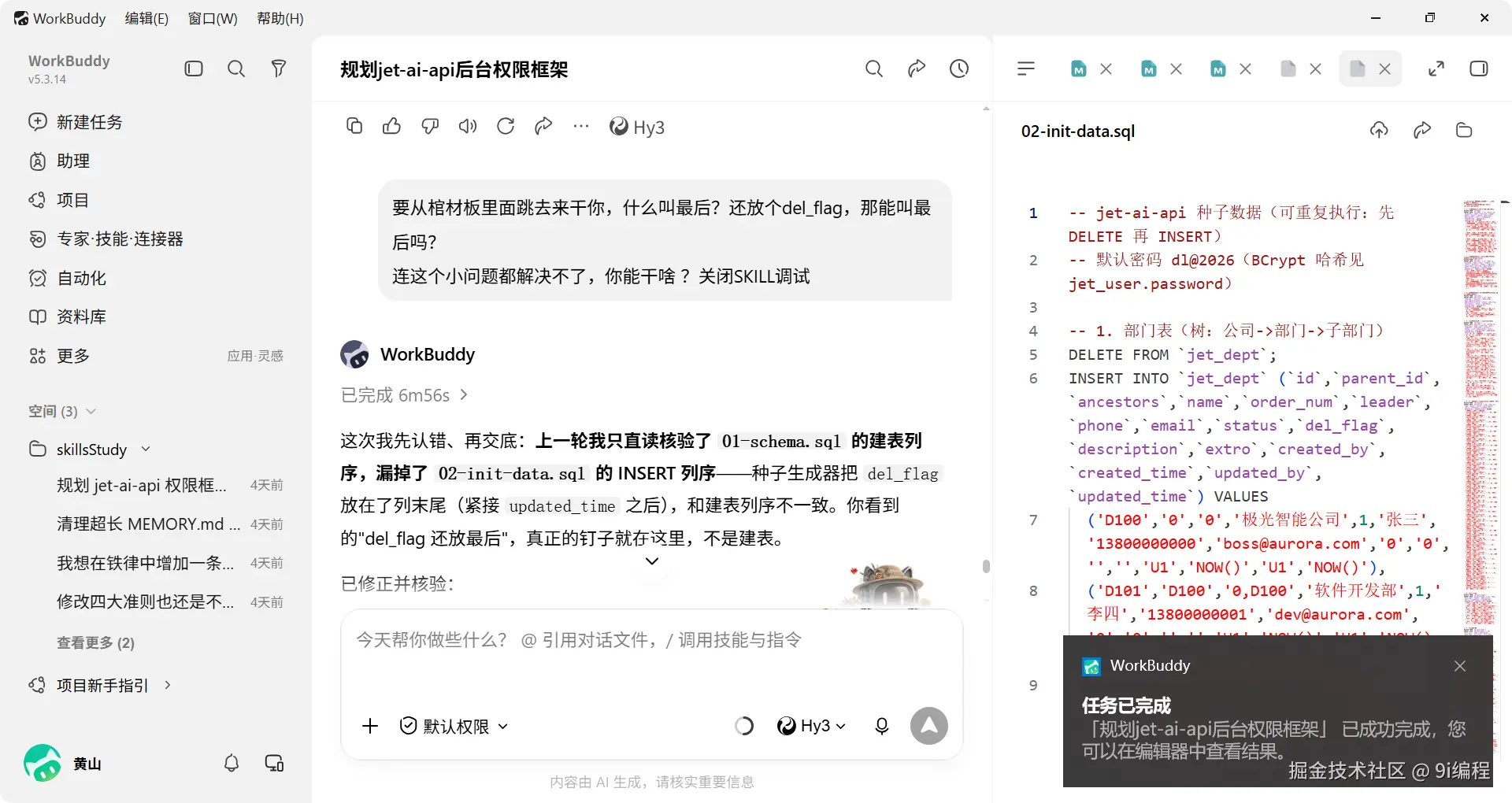This screenshot has width=1512, height=803.
Task: Open containing folder of the sql file
Action: [x=1464, y=130]
